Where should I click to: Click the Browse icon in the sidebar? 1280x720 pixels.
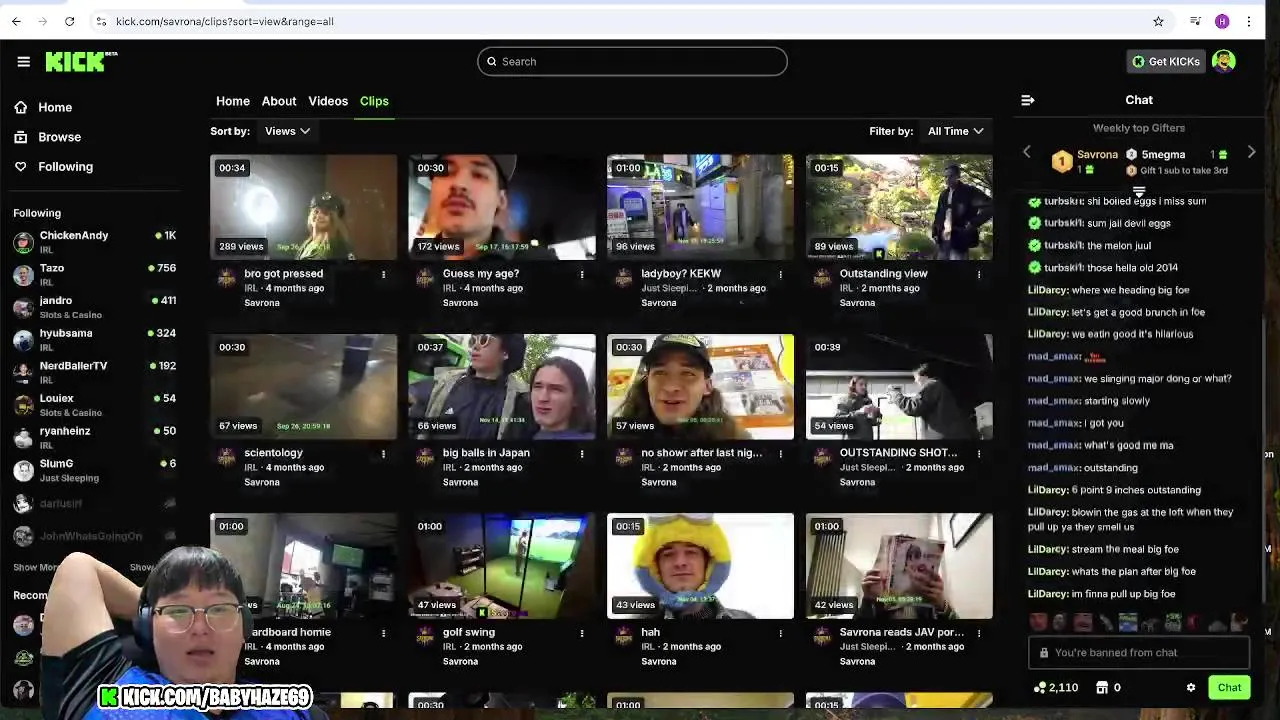tap(21, 137)
